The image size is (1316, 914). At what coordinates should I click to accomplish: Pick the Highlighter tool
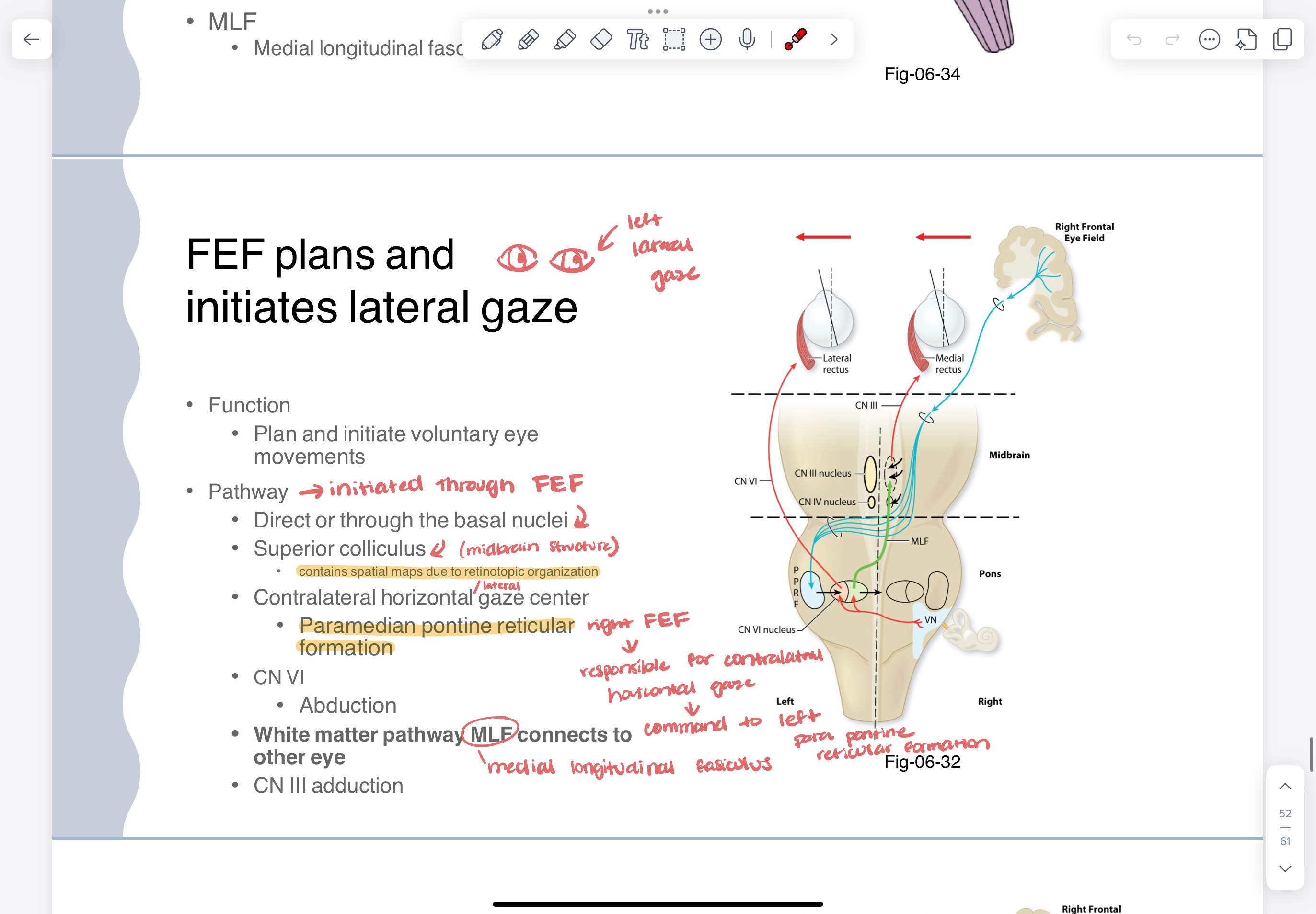click(x=565, y=39)
